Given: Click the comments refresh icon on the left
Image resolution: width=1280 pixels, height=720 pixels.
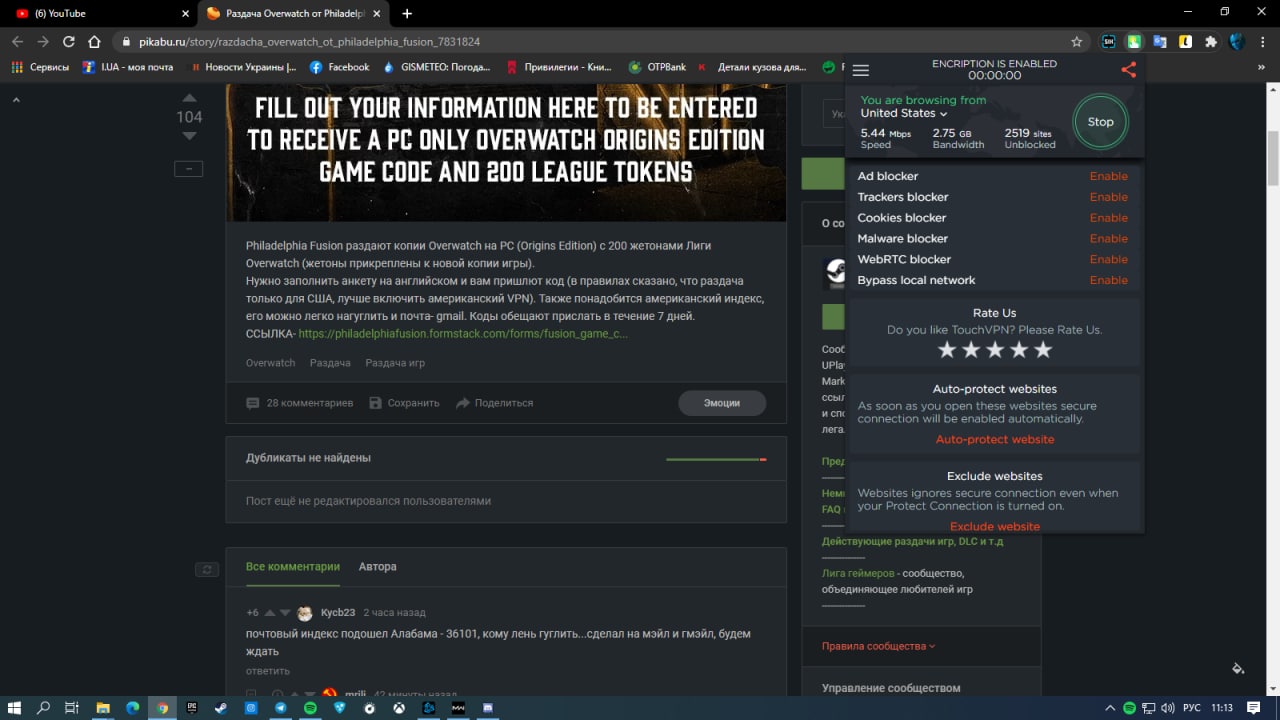Looking at the screenshot, I should coord(206,569).
